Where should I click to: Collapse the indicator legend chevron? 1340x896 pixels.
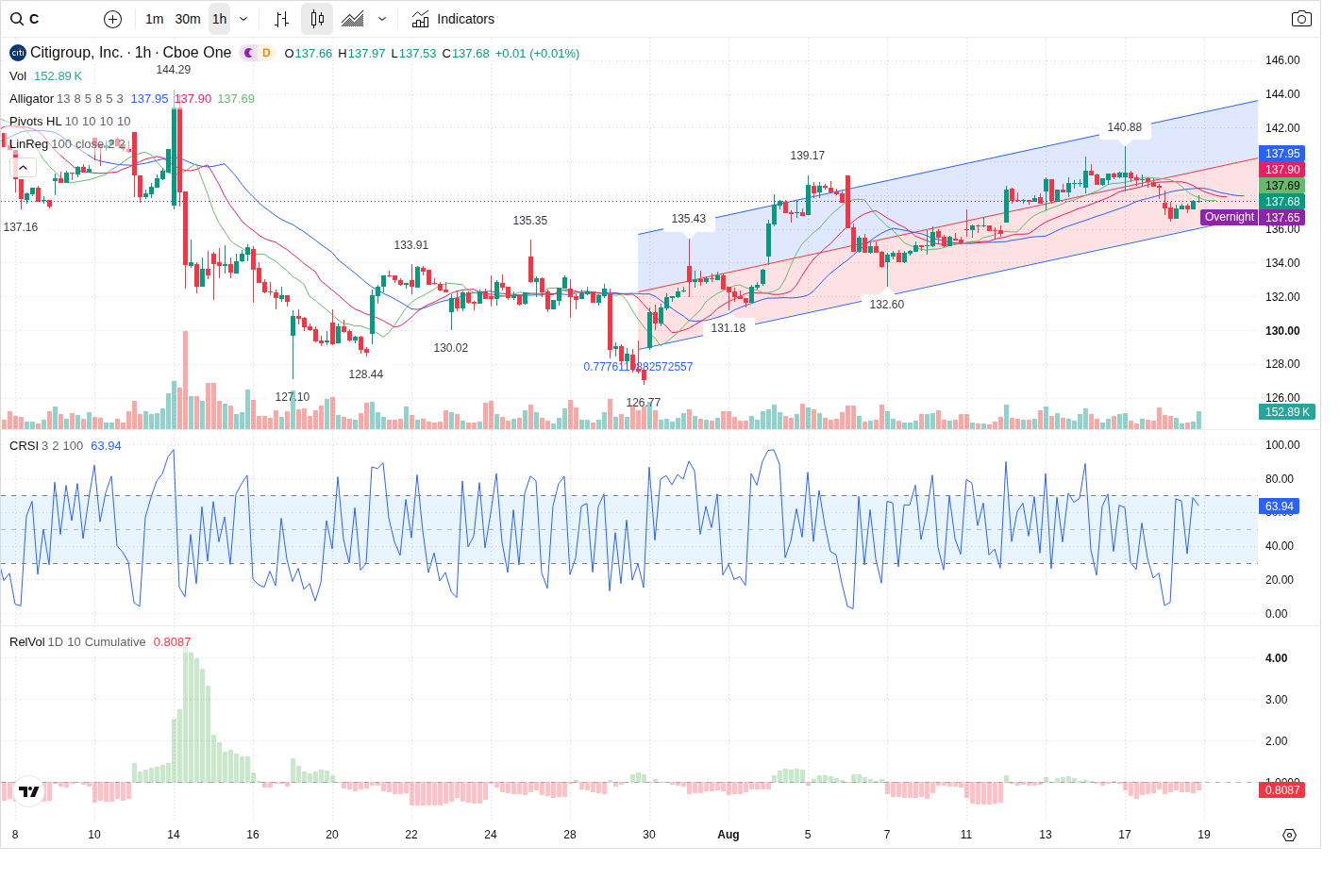point(23,167)
